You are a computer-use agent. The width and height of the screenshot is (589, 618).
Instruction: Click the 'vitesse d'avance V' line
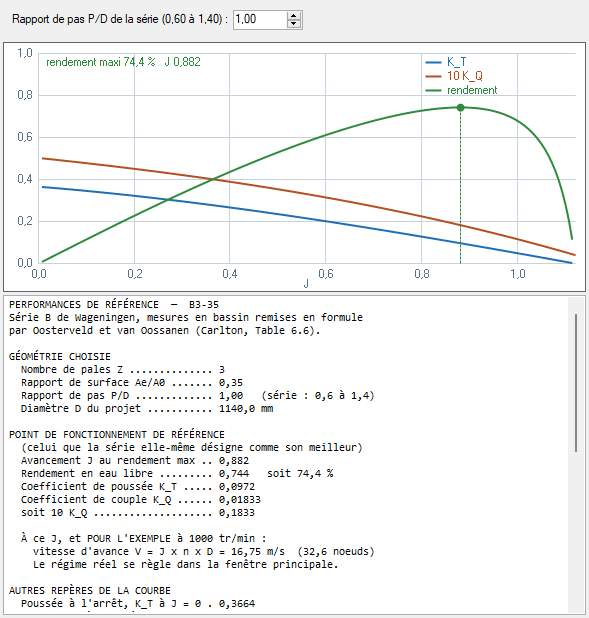tap(204, 551)
